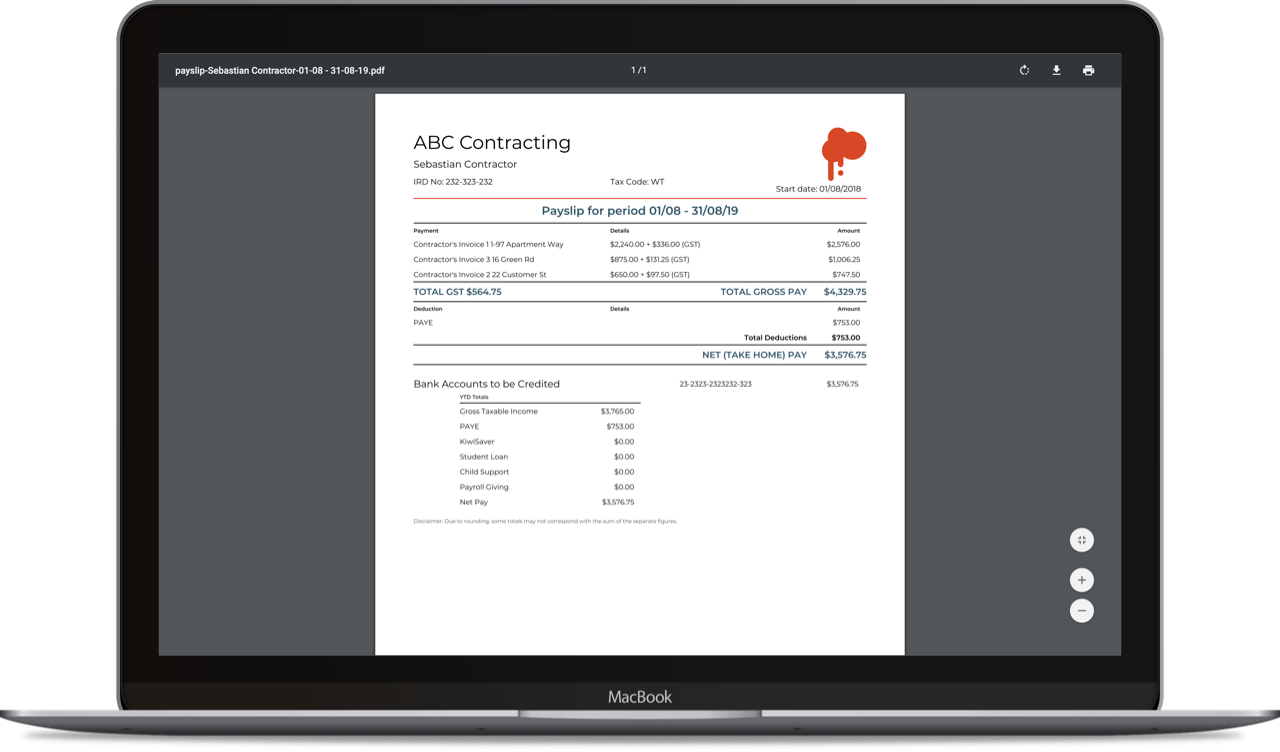The width and height of the screenshot is (1280, 752).
Task: Click the amount $2,576.00
Action: [843, 244]
